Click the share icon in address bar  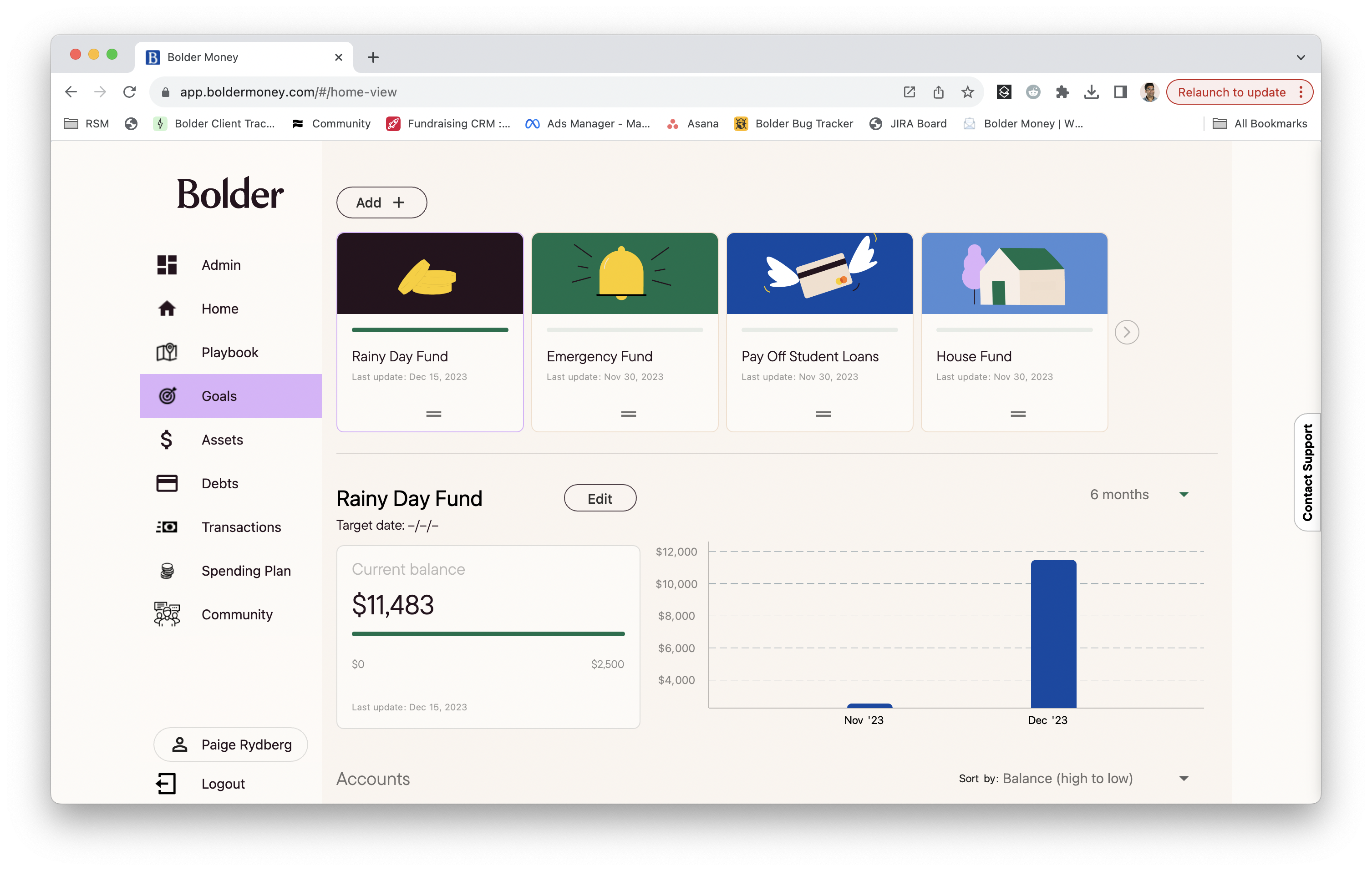click(x=938, y=92)
